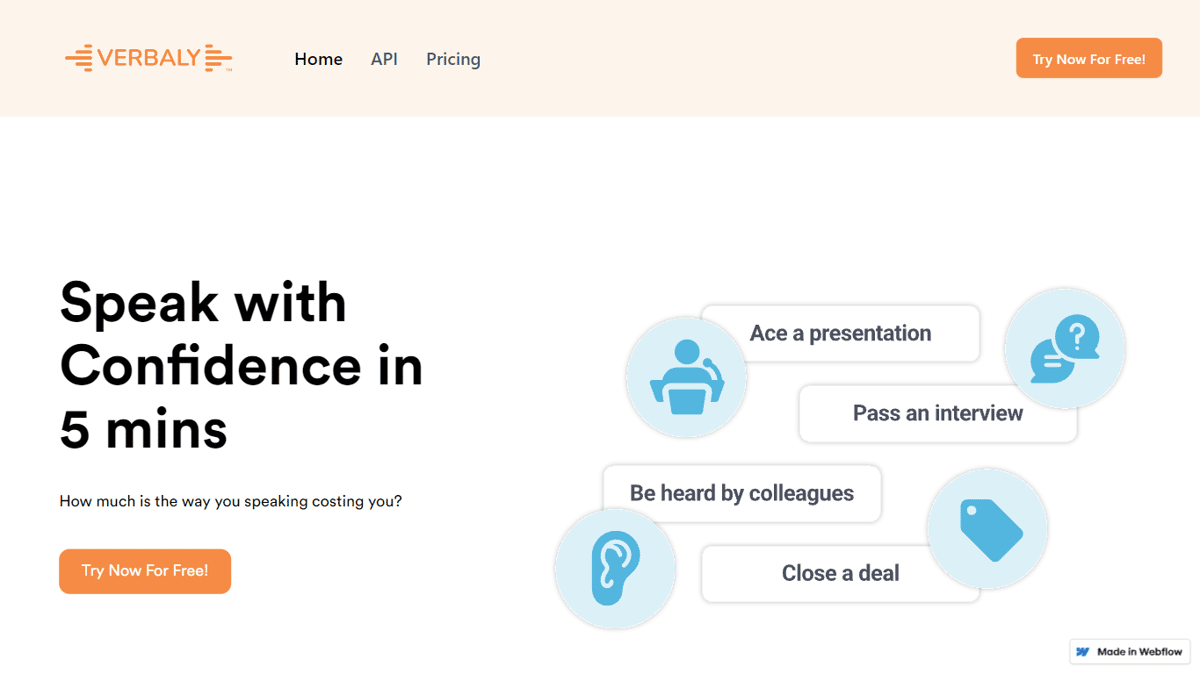The width and height of the screenshot is (1200, 674).
Task: Click the podium speaker icon
Action: tap(686, 378)
